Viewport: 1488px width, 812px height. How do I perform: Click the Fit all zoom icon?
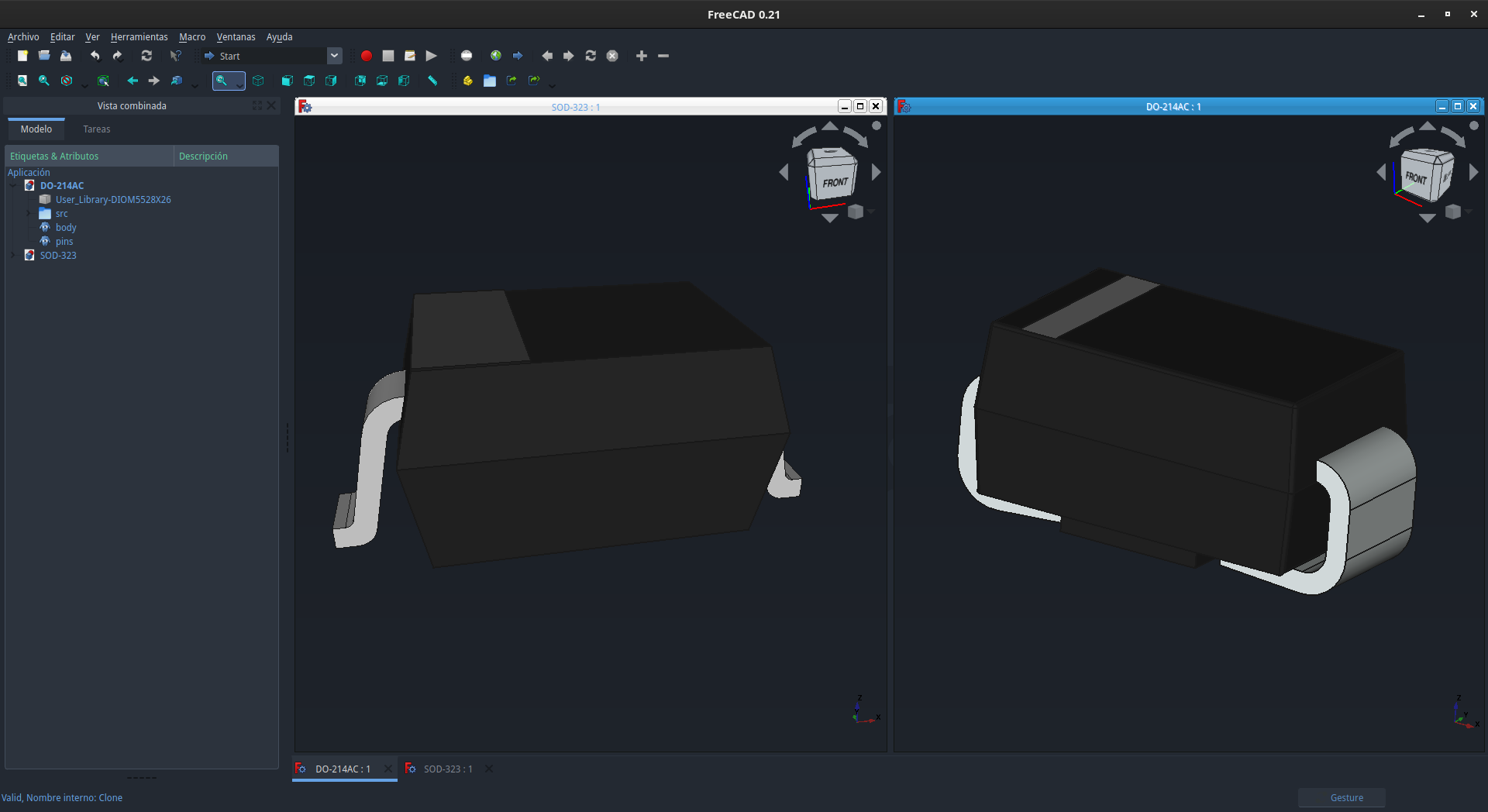[22, 81]
